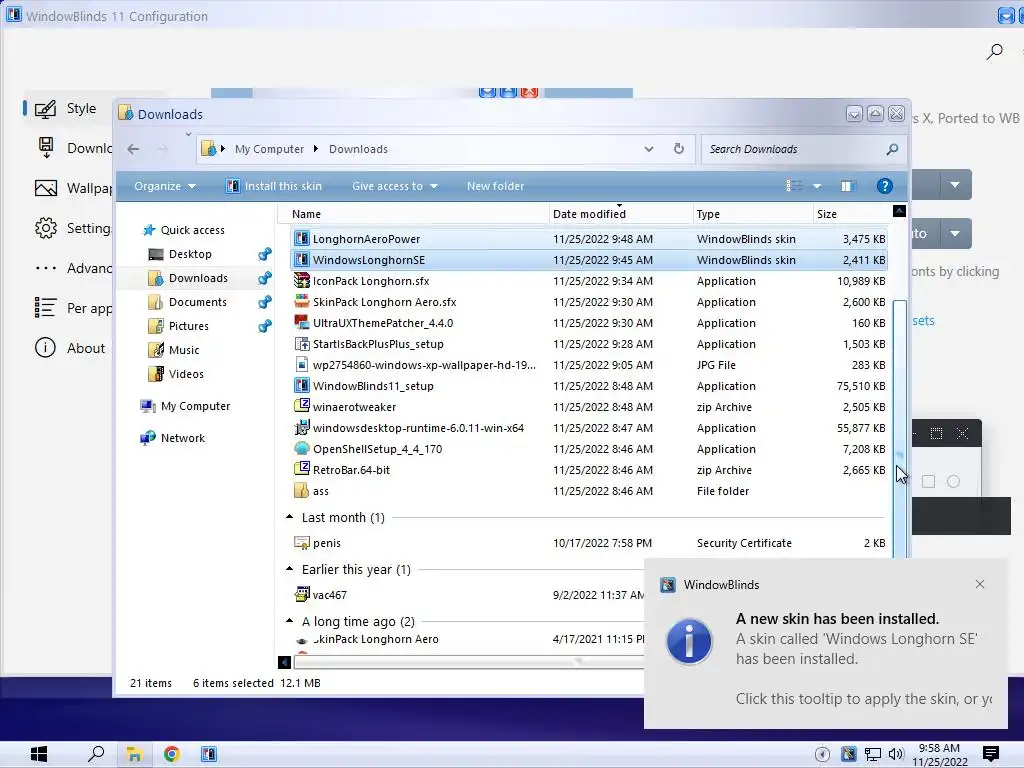Sort by Date modified column
Image resolution: width=1024 pixels, height=768 pixels.
click(621, 214)
